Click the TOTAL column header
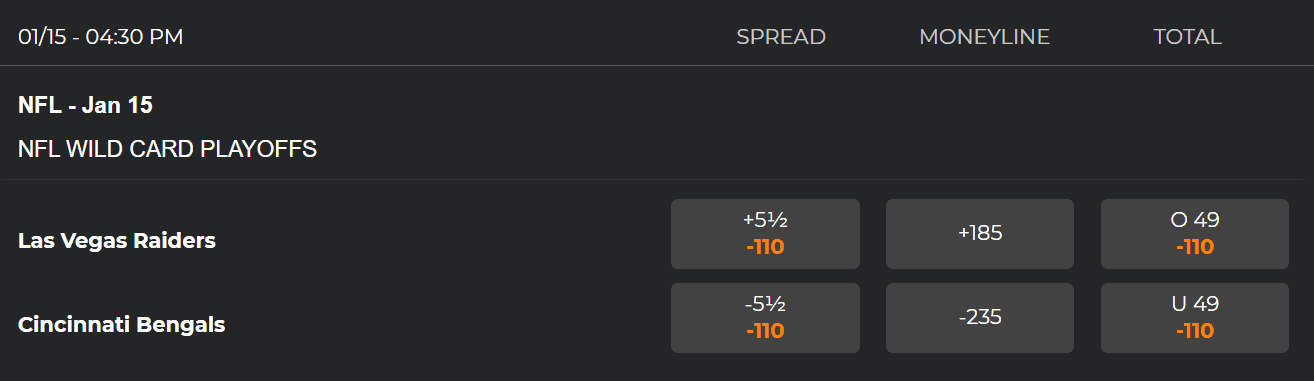 coord(1187,37)
